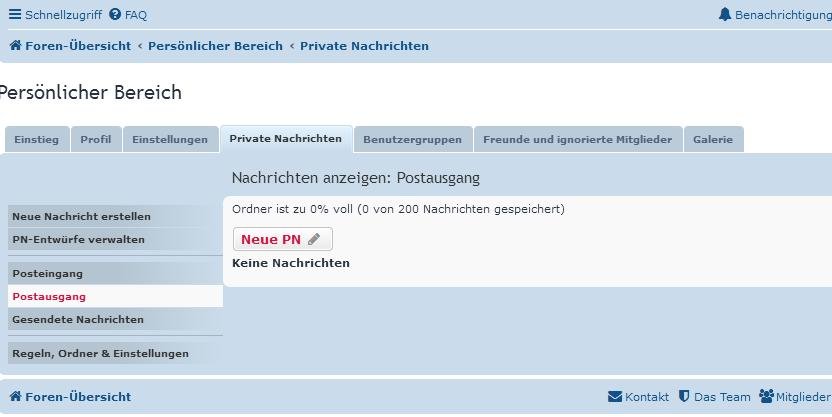Click the Kontakt envelope icon
Viewport: 832px width, 417px height.
614,397
